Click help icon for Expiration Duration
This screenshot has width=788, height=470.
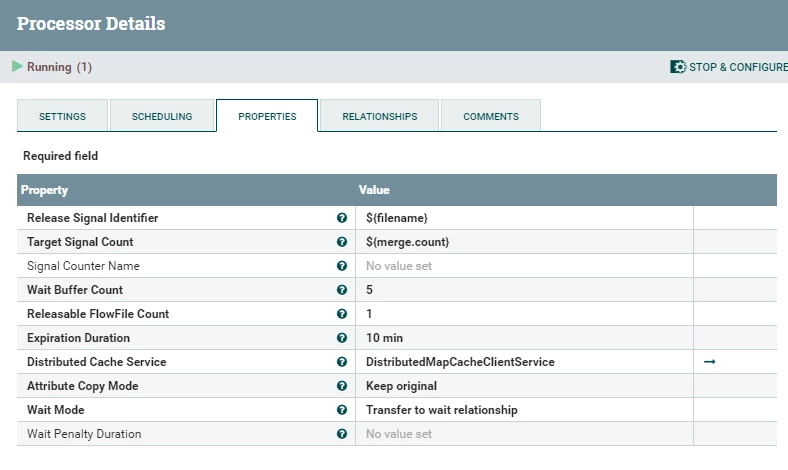342,338
